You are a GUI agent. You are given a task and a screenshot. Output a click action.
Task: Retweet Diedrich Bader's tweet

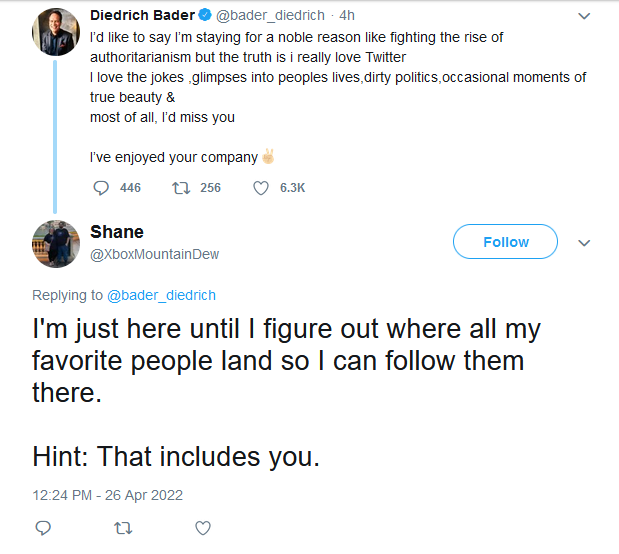click(181, 188)
